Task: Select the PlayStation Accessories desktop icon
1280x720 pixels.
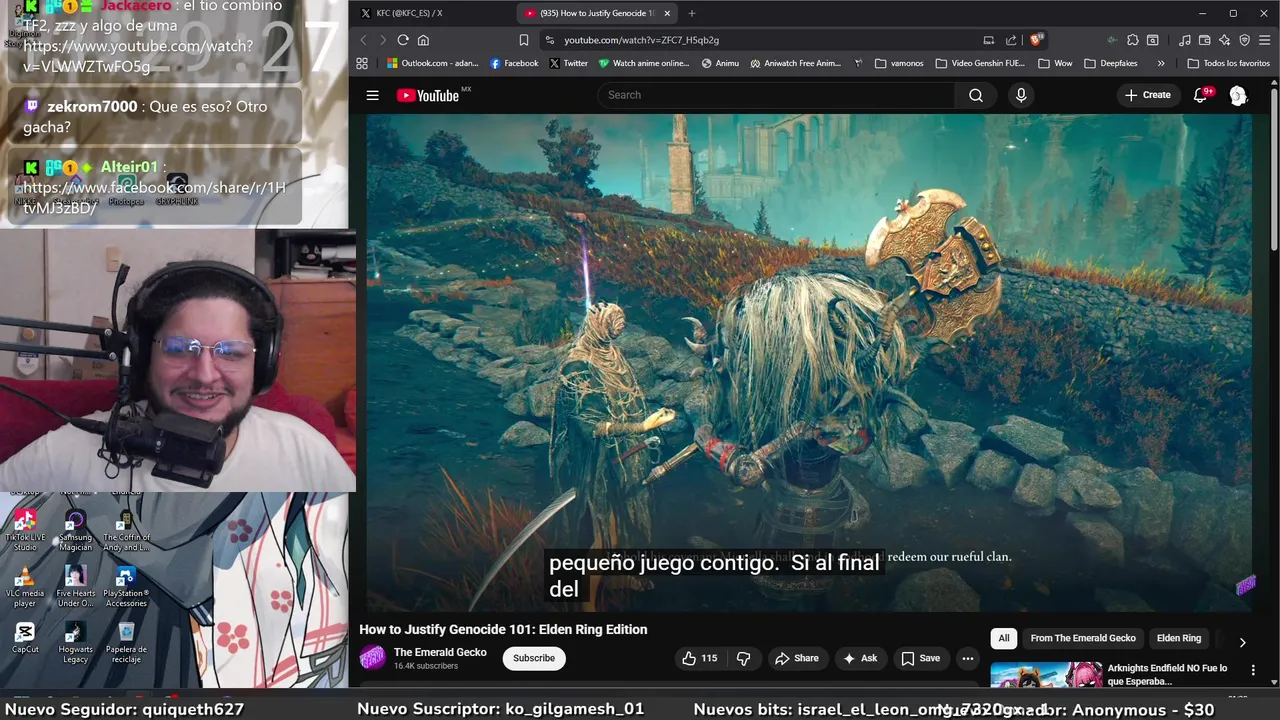Action: coord(126,586)
